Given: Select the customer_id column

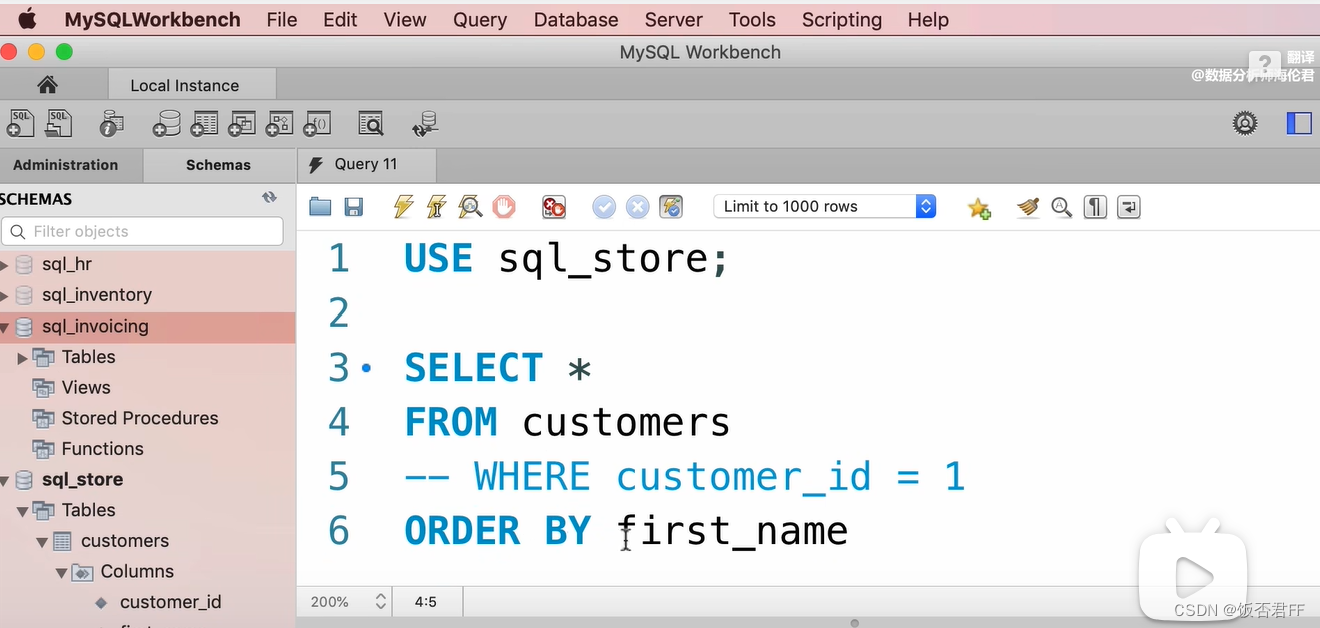Looking at the screenshot, I should [x=170, y=602].
